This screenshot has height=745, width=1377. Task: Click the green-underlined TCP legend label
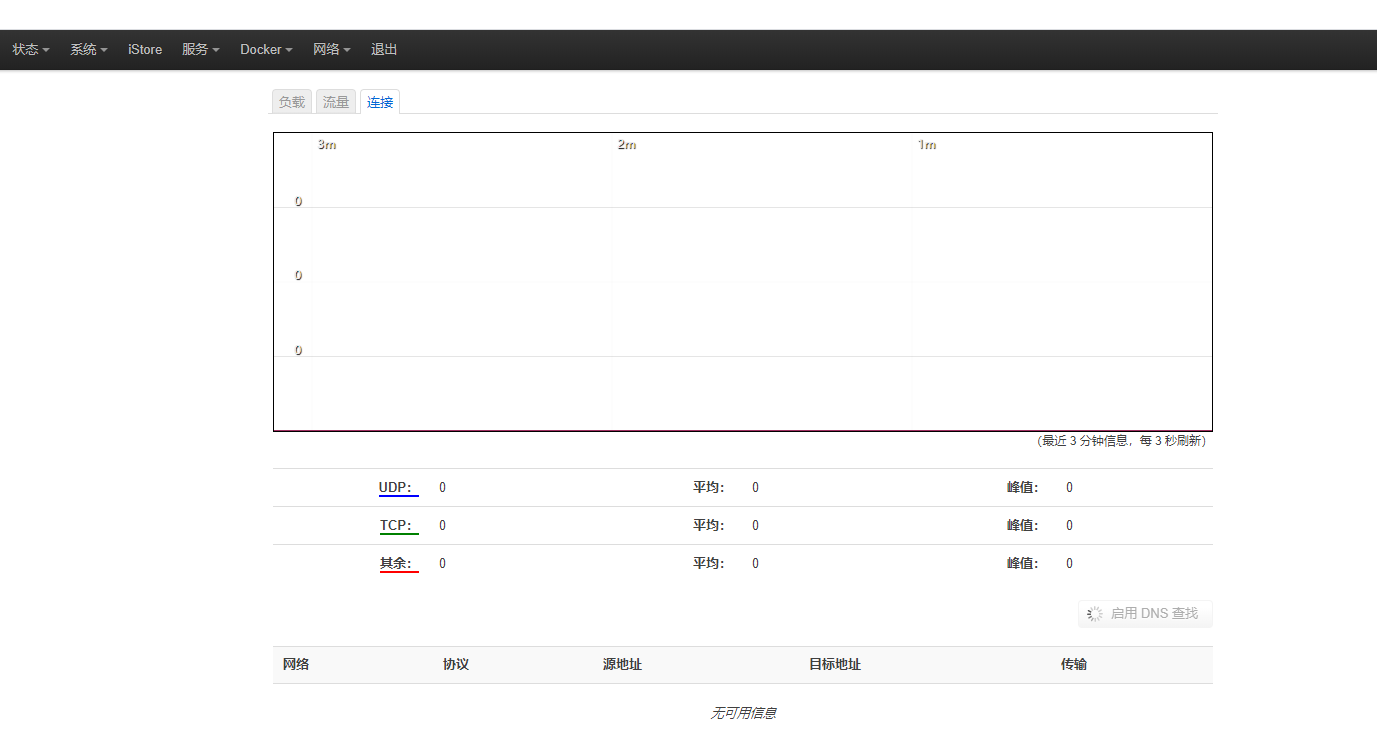397,526
